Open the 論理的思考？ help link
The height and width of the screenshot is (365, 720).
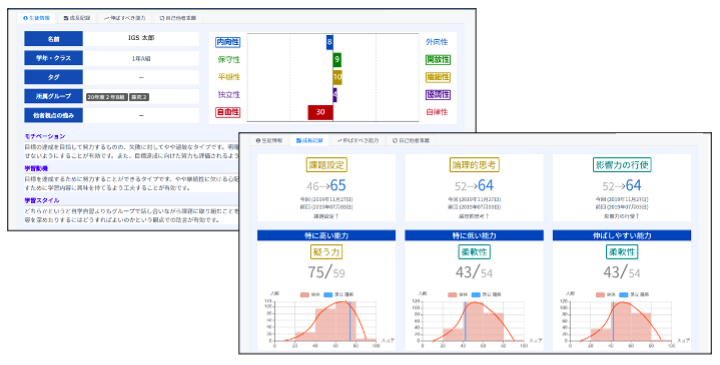(x=474, y=216)
